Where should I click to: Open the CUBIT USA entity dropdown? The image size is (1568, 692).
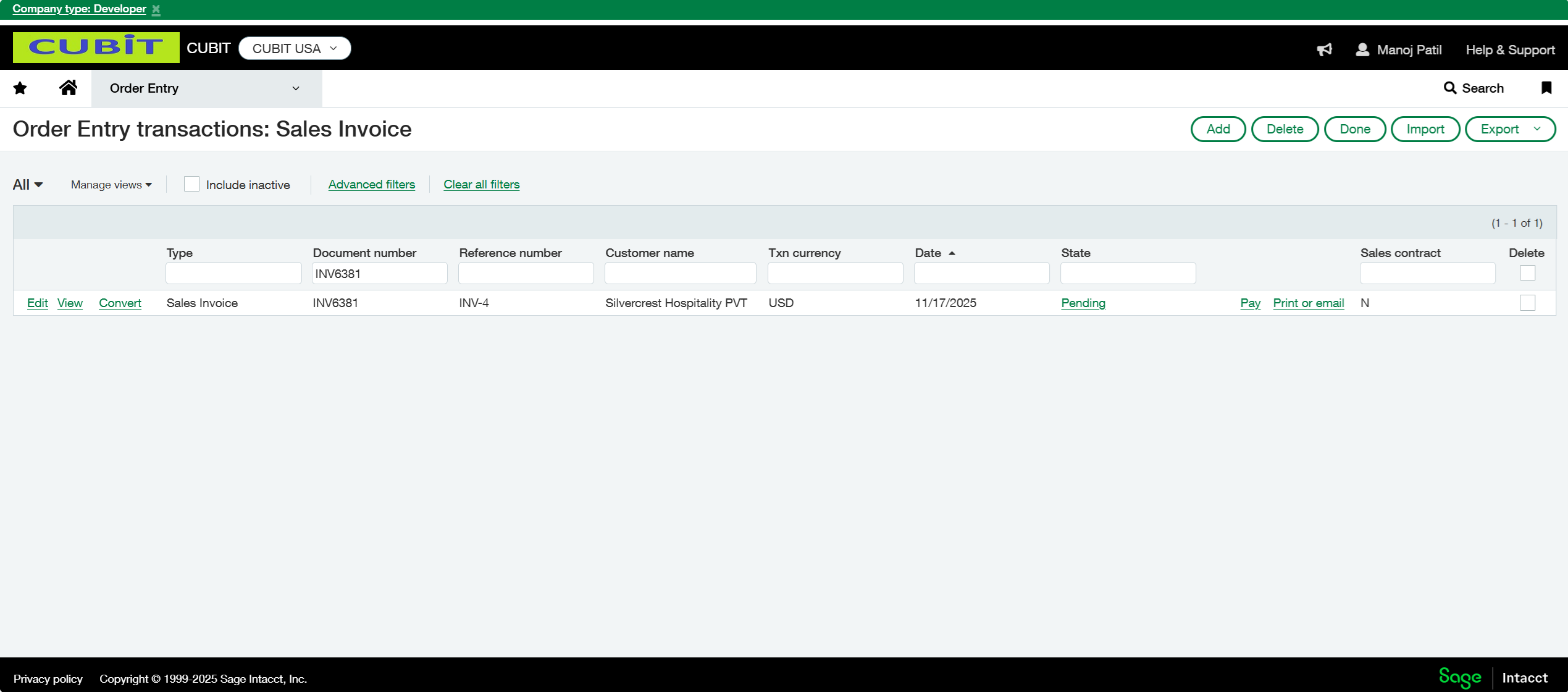pyautogui.click(x=295, y=48)
